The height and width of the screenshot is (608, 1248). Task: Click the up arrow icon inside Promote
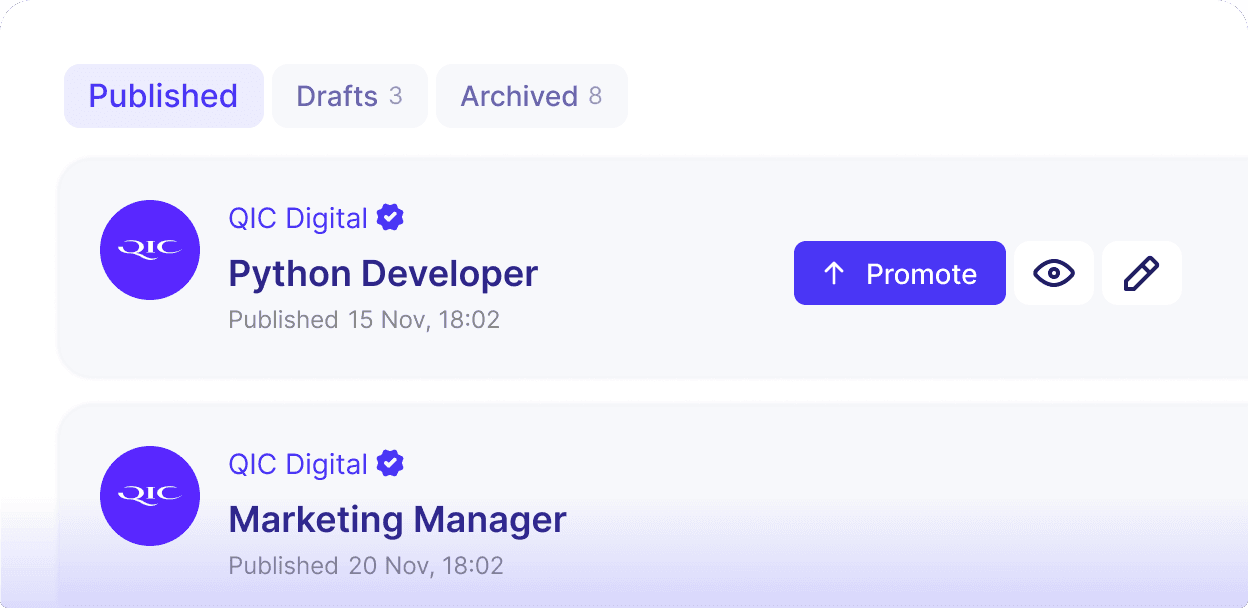click(834, 274)
